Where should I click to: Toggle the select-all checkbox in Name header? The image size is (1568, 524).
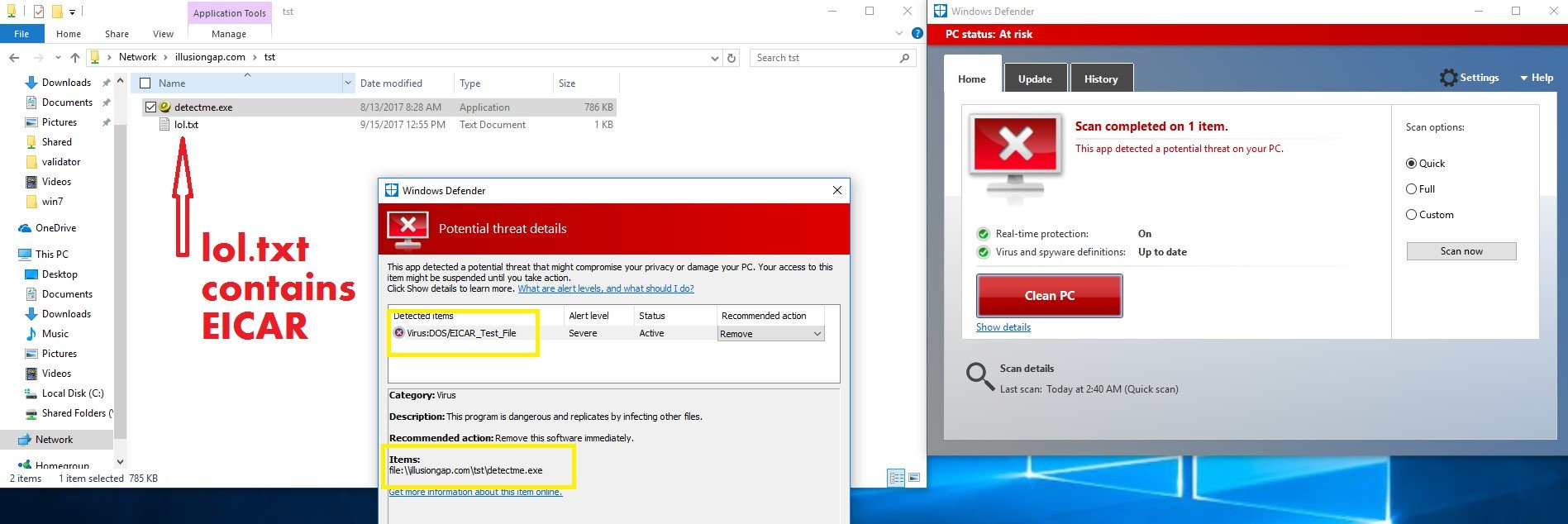pyautogui.click(x=145, y=83)
